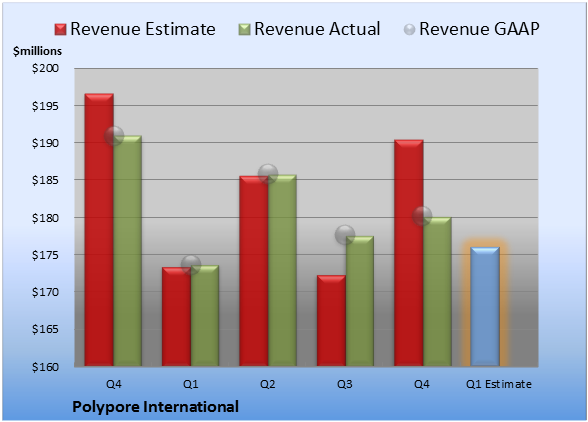
Task: Select the green actual bar for Q1
Action: 205,316
